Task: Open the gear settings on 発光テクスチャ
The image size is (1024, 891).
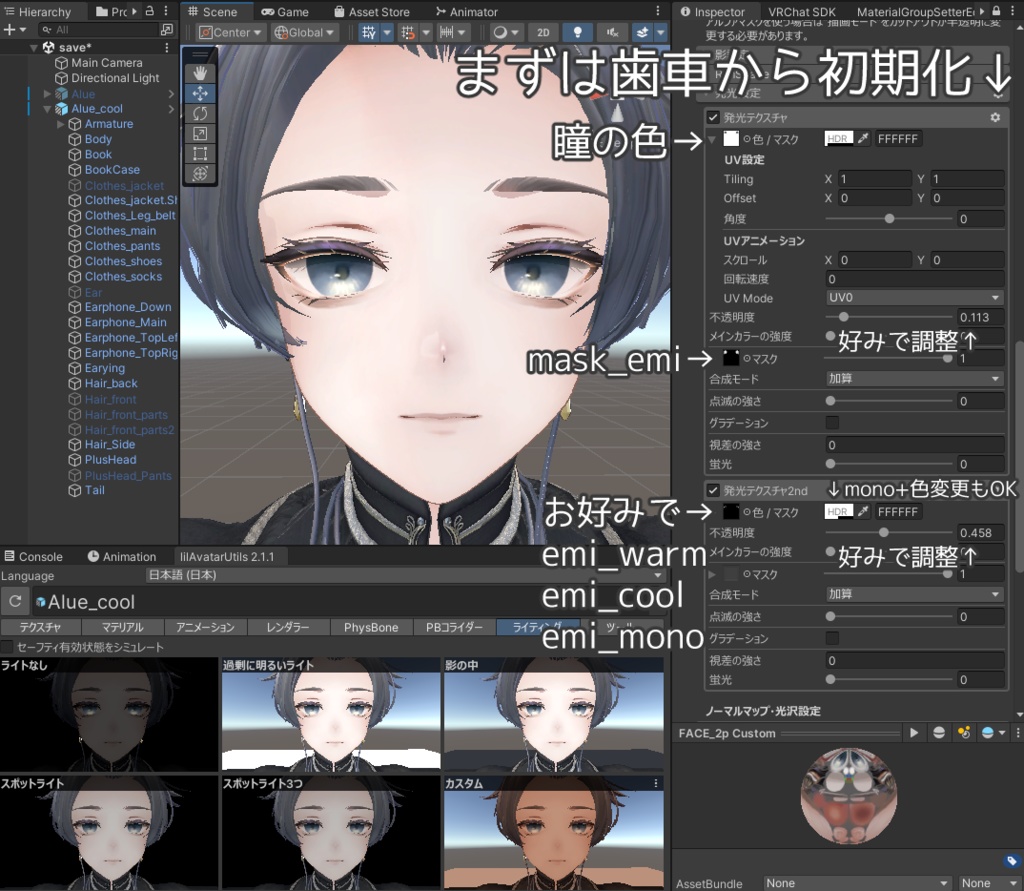Action: [994, 117]
